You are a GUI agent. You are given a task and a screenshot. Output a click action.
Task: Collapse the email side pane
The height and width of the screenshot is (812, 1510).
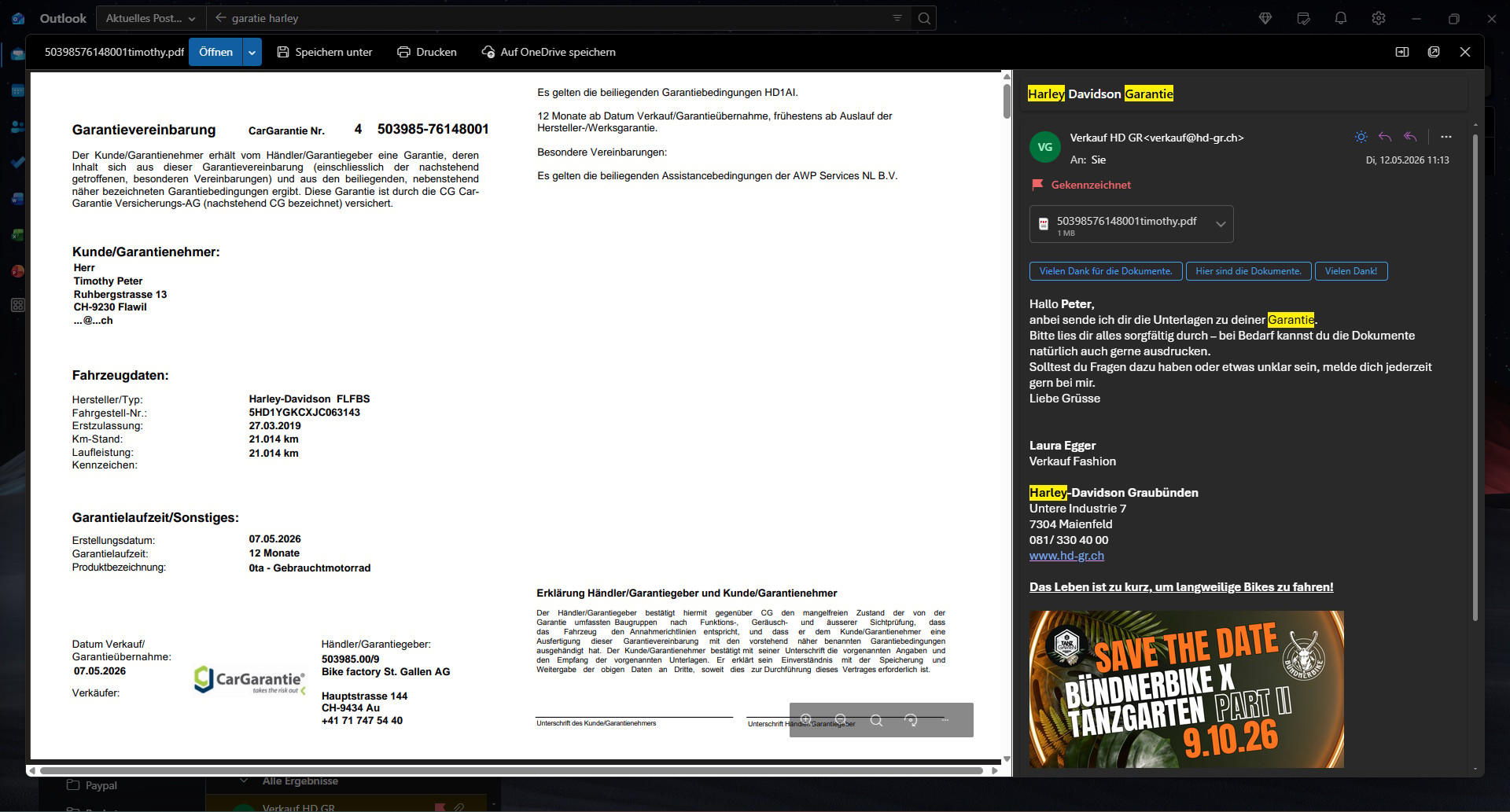[x=1402, y=52]
